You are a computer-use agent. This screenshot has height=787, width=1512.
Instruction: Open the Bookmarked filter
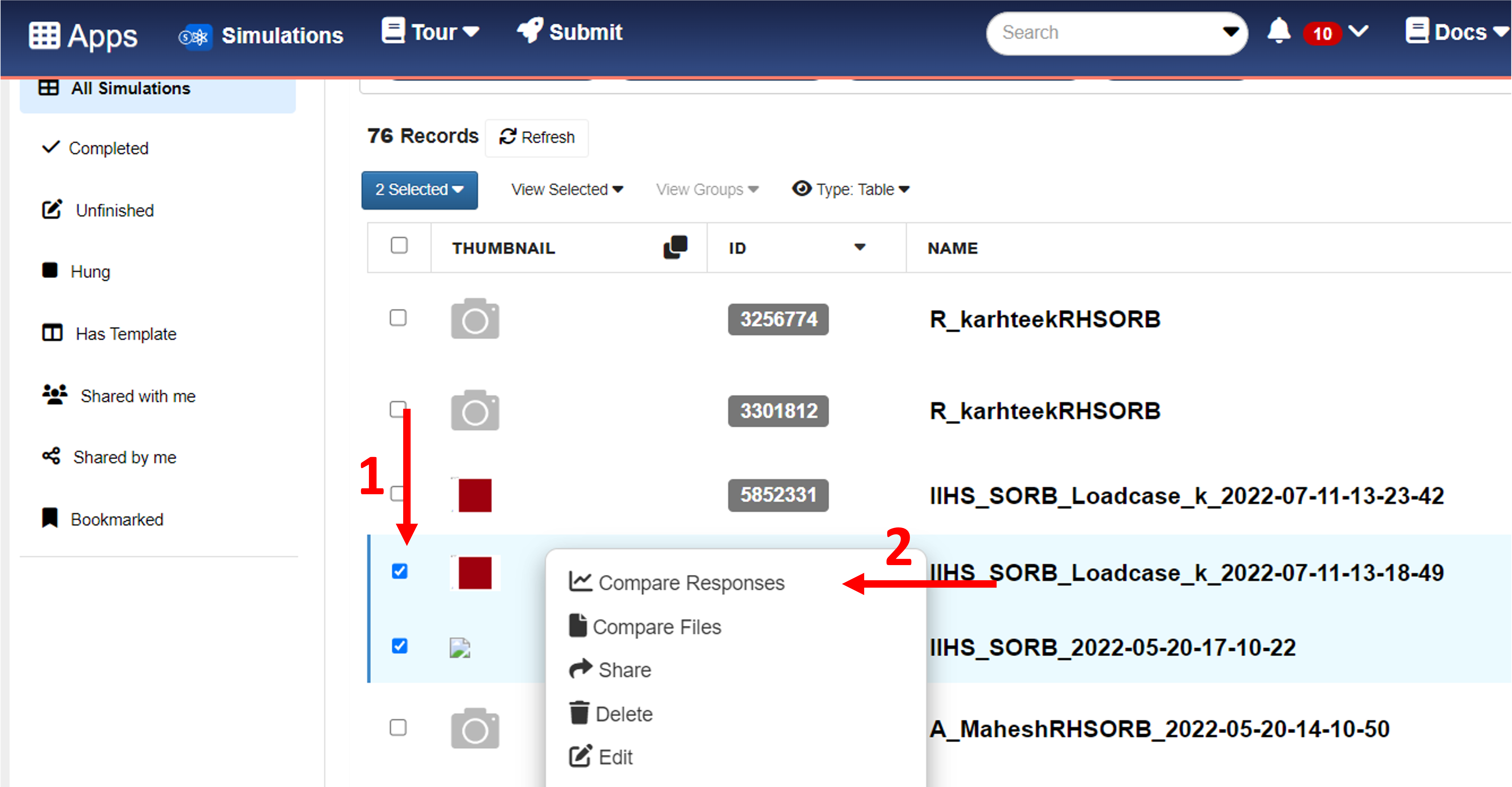tap(103, 519)
